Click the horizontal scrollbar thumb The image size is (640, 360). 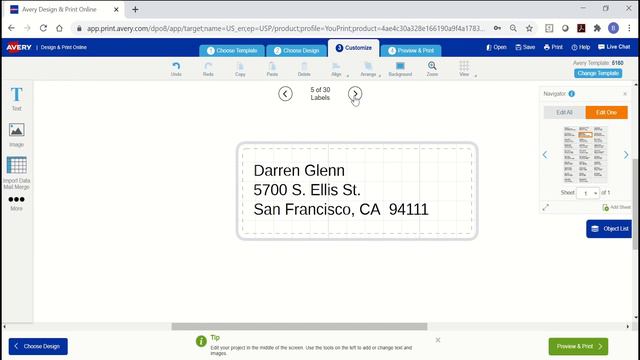[x=299, y=327]
